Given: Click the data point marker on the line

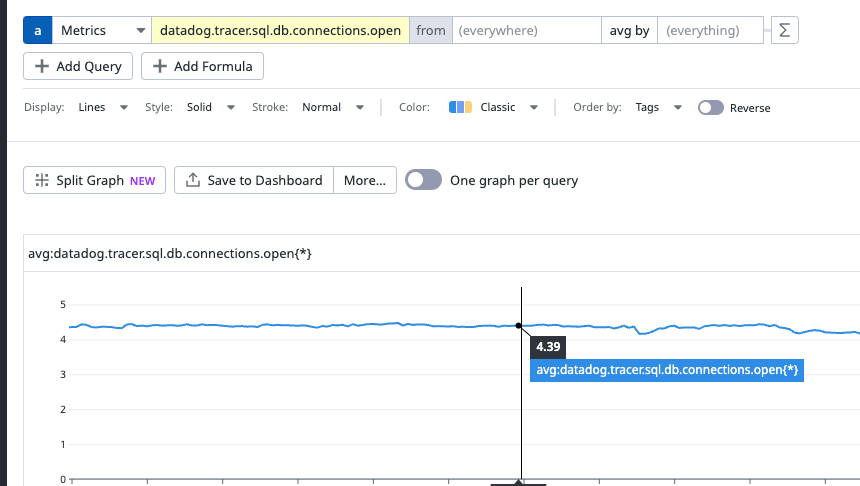Looking at the screenshot, I should click(518, 326).
